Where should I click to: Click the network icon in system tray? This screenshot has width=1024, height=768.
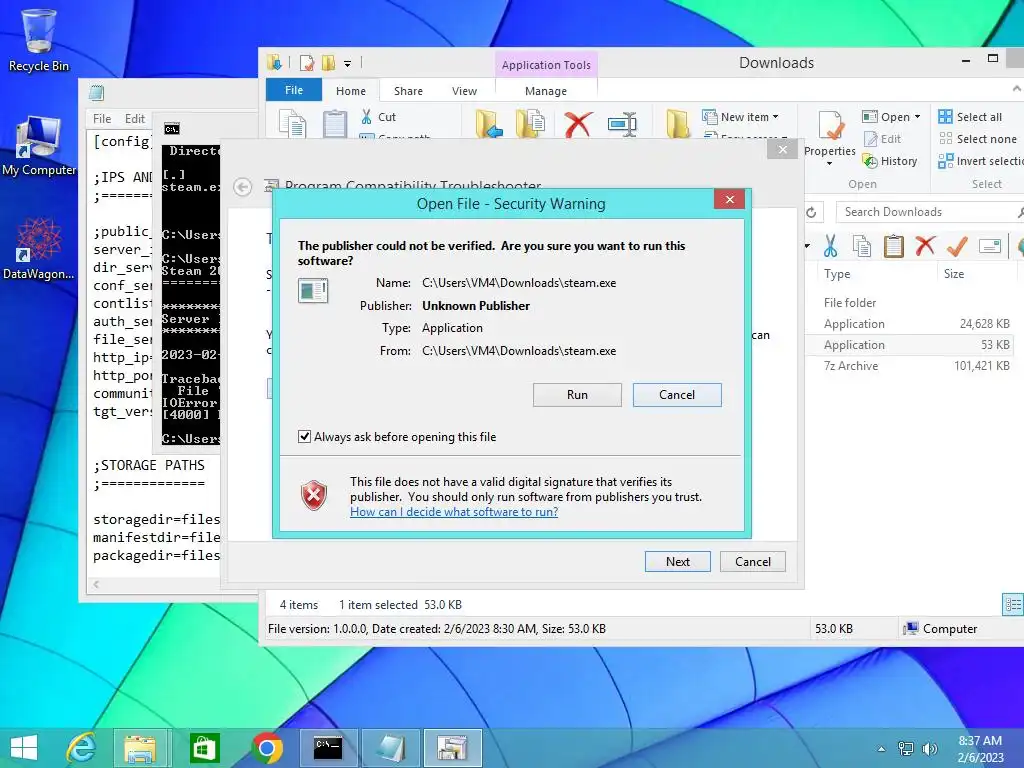pyautogui.click(x=906, y=749)
